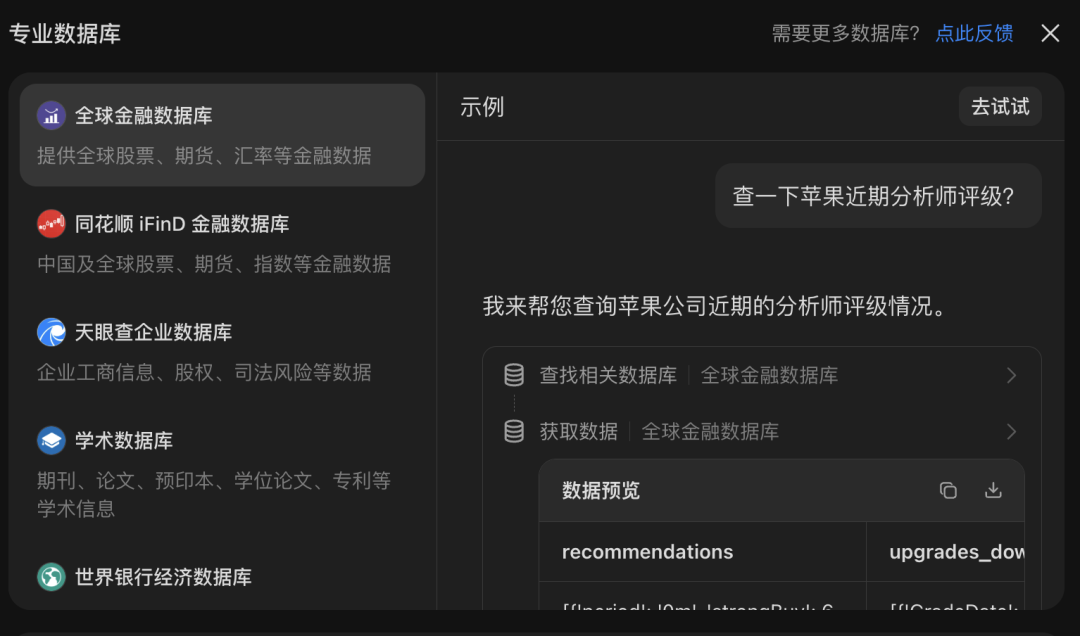Viewport: 1080px width, 636px height.
Task: Select 天眼查企业数据库 entry
Action: pos(222,351)
